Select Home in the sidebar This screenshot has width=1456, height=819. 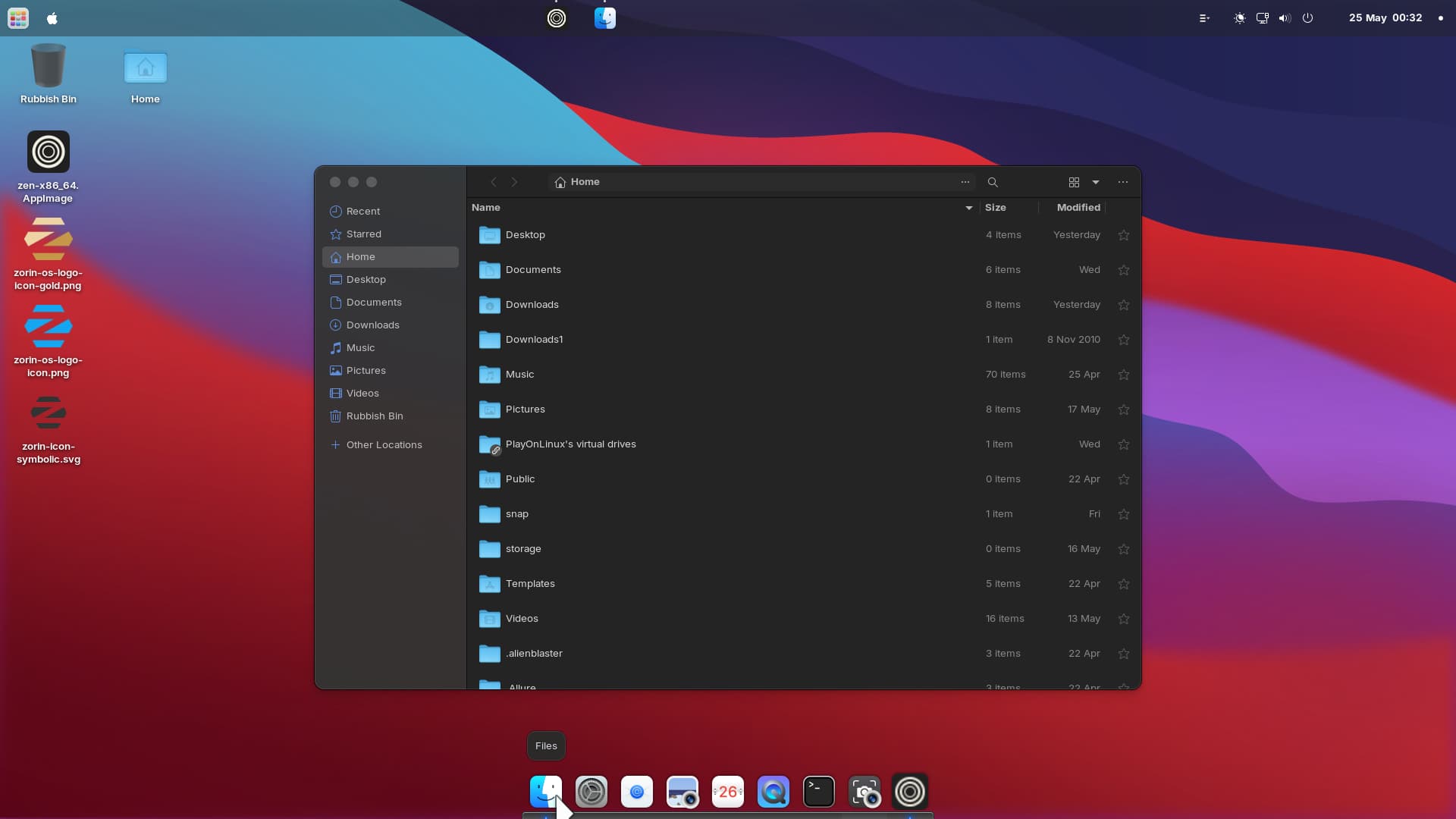tap(391, 257)
